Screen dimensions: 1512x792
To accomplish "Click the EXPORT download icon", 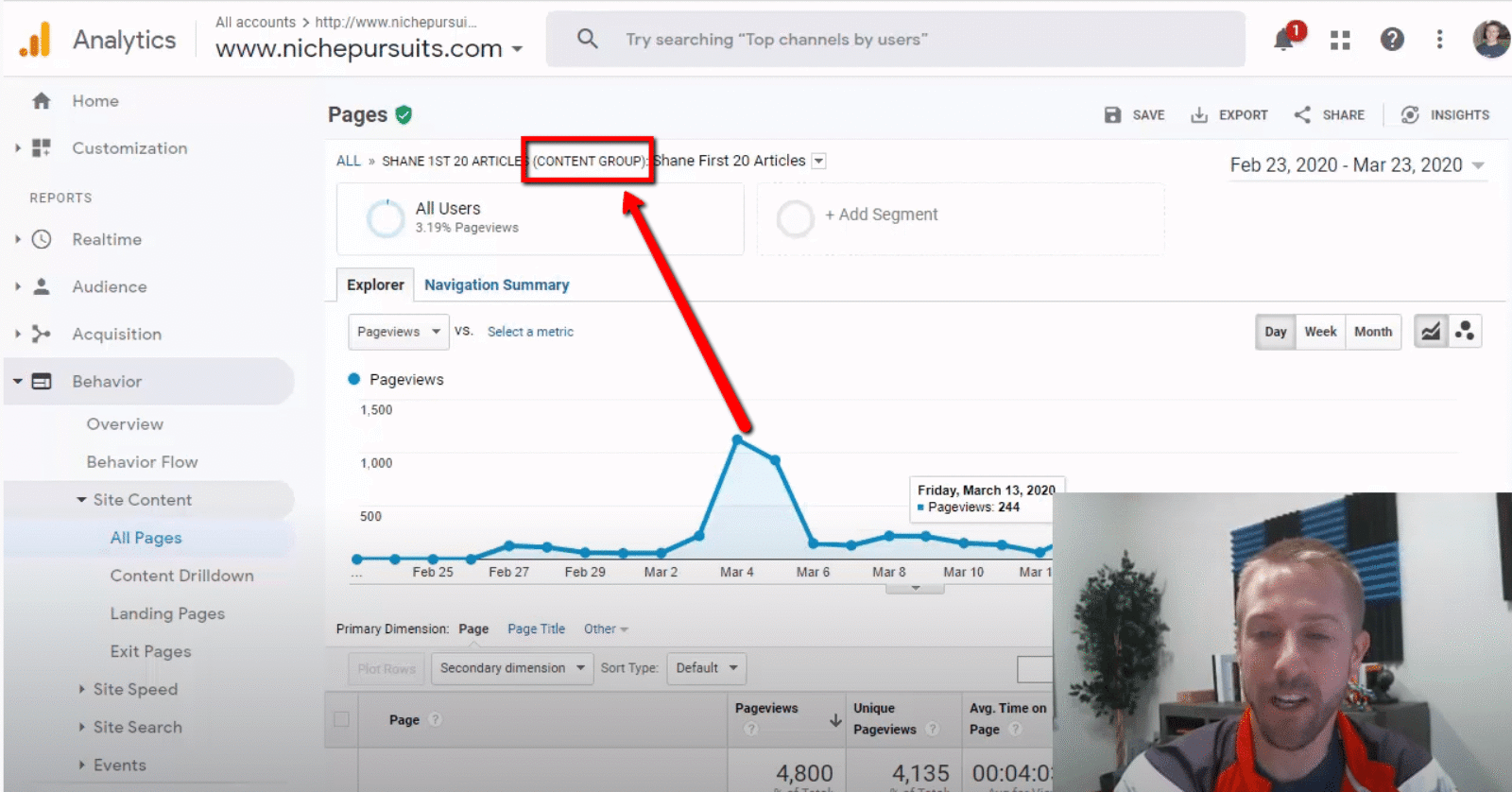I will tap(1199, 115).
